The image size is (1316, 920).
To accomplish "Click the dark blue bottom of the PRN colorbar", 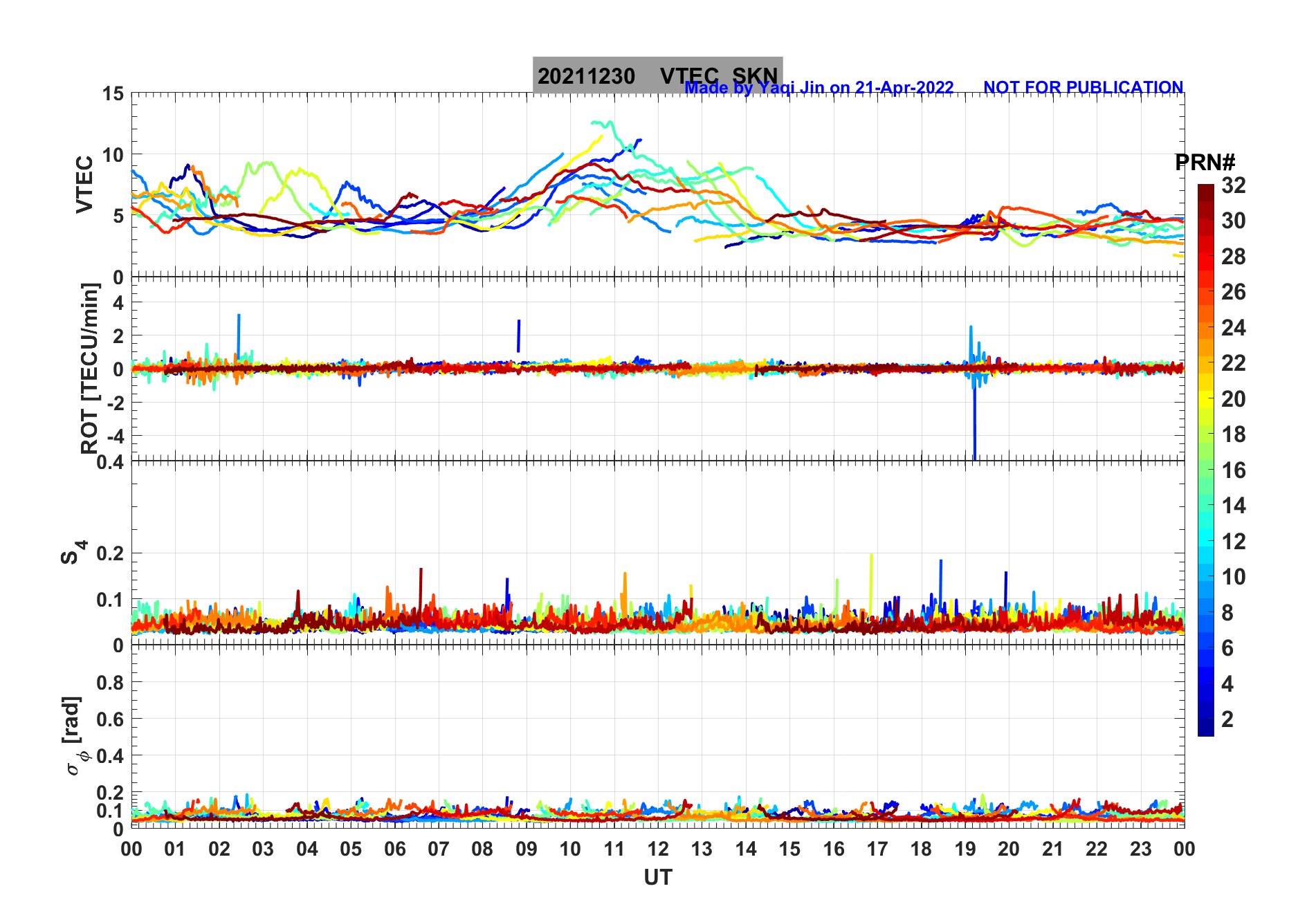I will coord(1206,728).
